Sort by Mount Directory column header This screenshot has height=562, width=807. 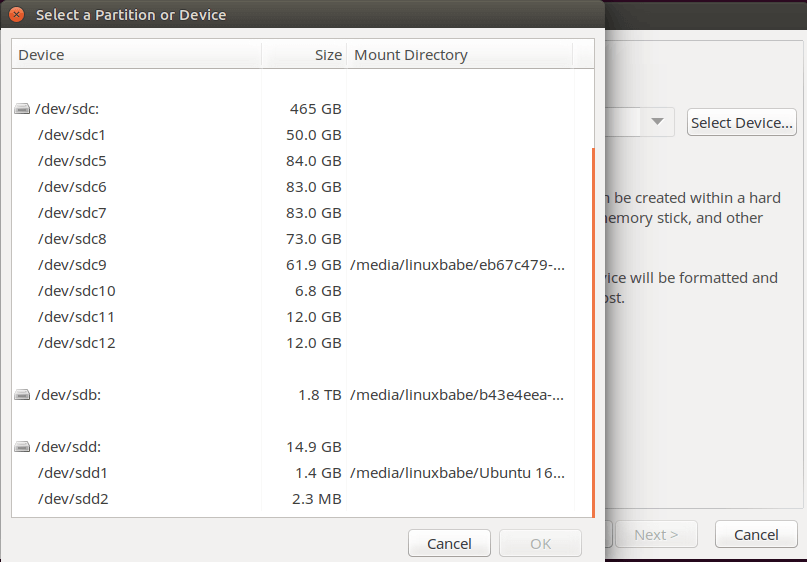(459, 55)
